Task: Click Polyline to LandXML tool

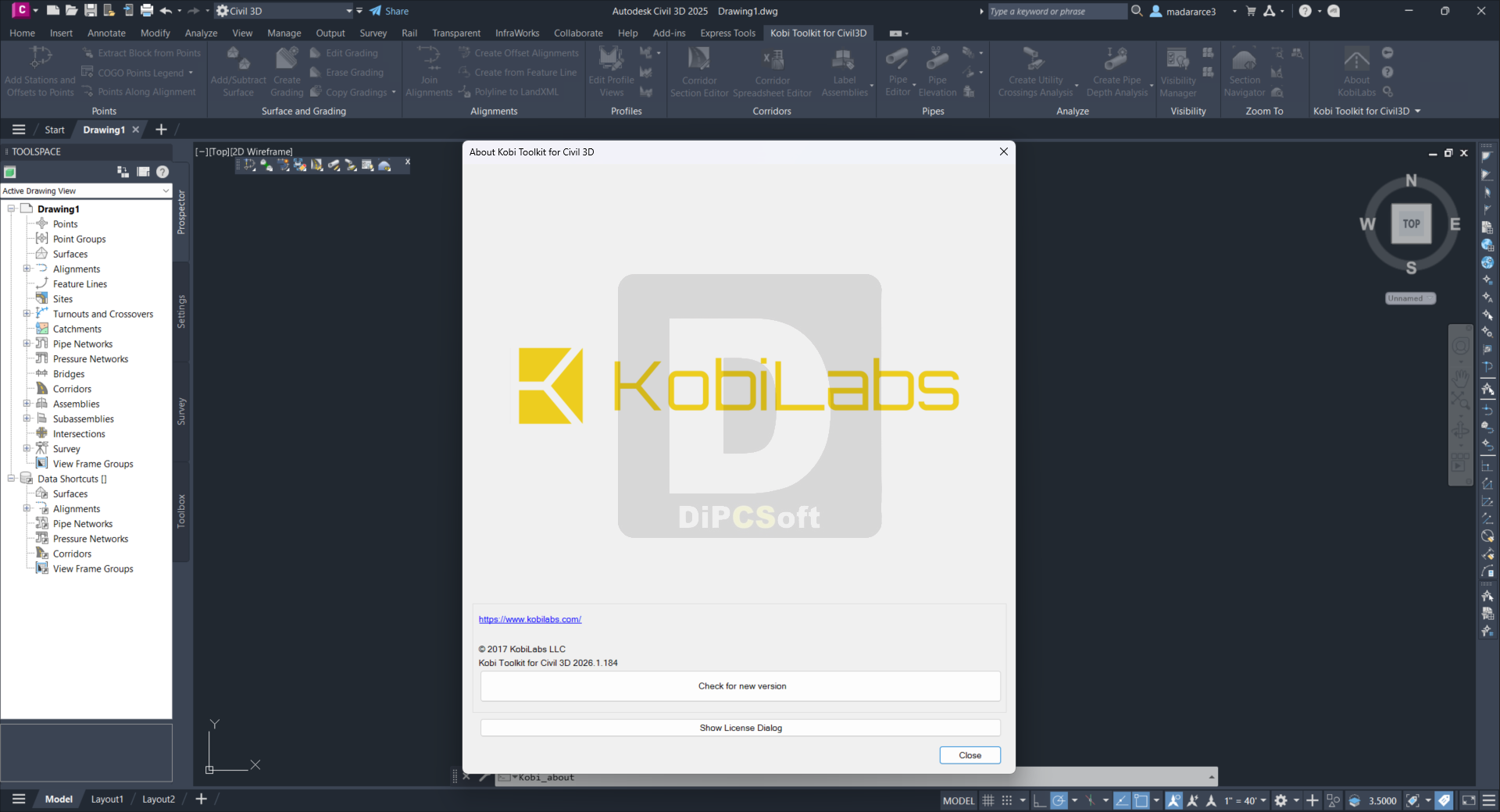Action: pos(509,92)
